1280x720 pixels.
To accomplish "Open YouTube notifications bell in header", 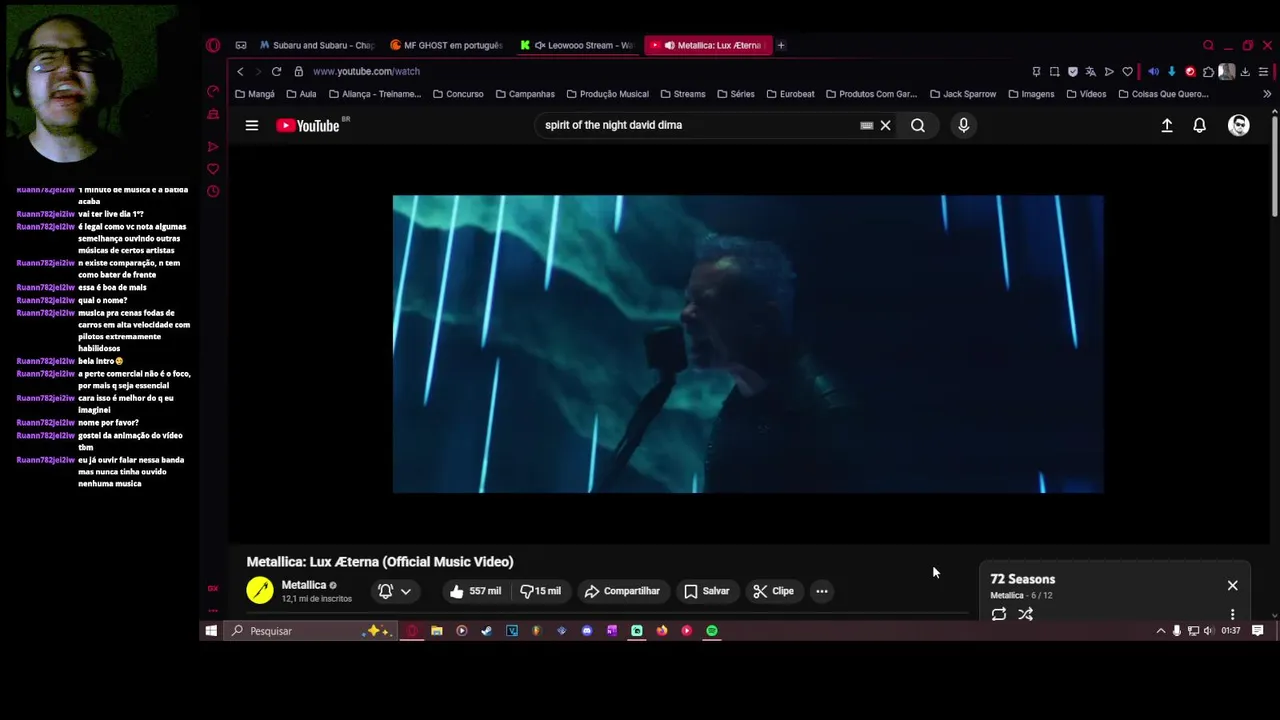I will (x=1200, y=125).
